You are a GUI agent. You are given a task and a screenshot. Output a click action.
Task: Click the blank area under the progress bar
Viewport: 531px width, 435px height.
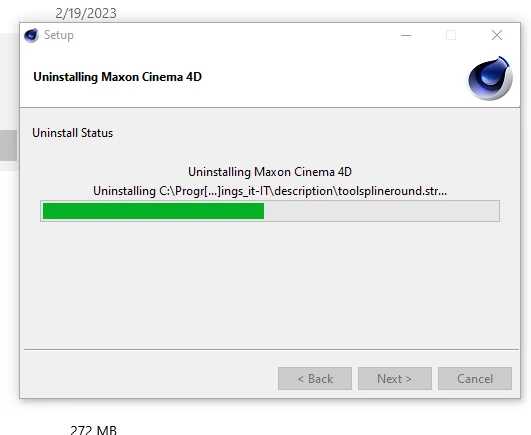[x=270, y=284]
